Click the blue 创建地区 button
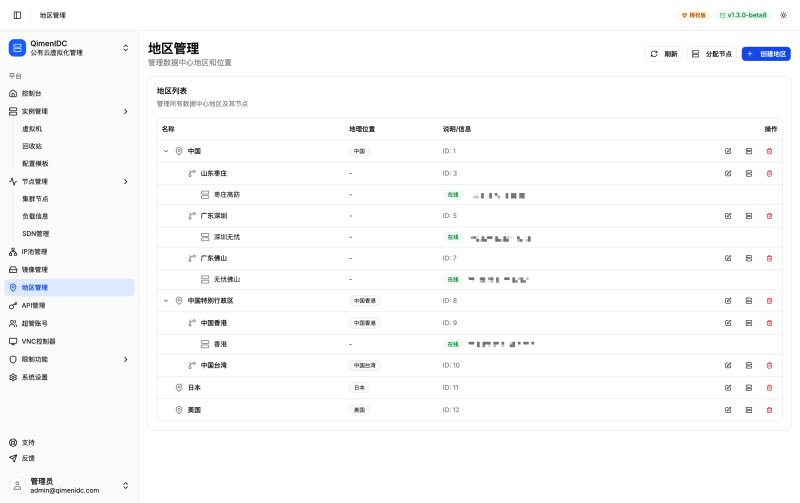 766,54
